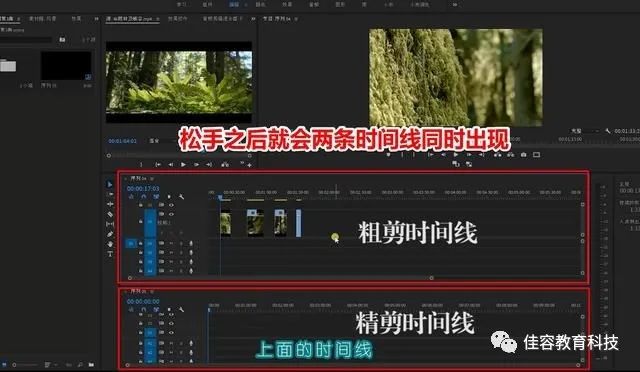
Task: Click the blue playhead marker on 00:00:17:03 ruler
Action: click(x=220, y=198)
